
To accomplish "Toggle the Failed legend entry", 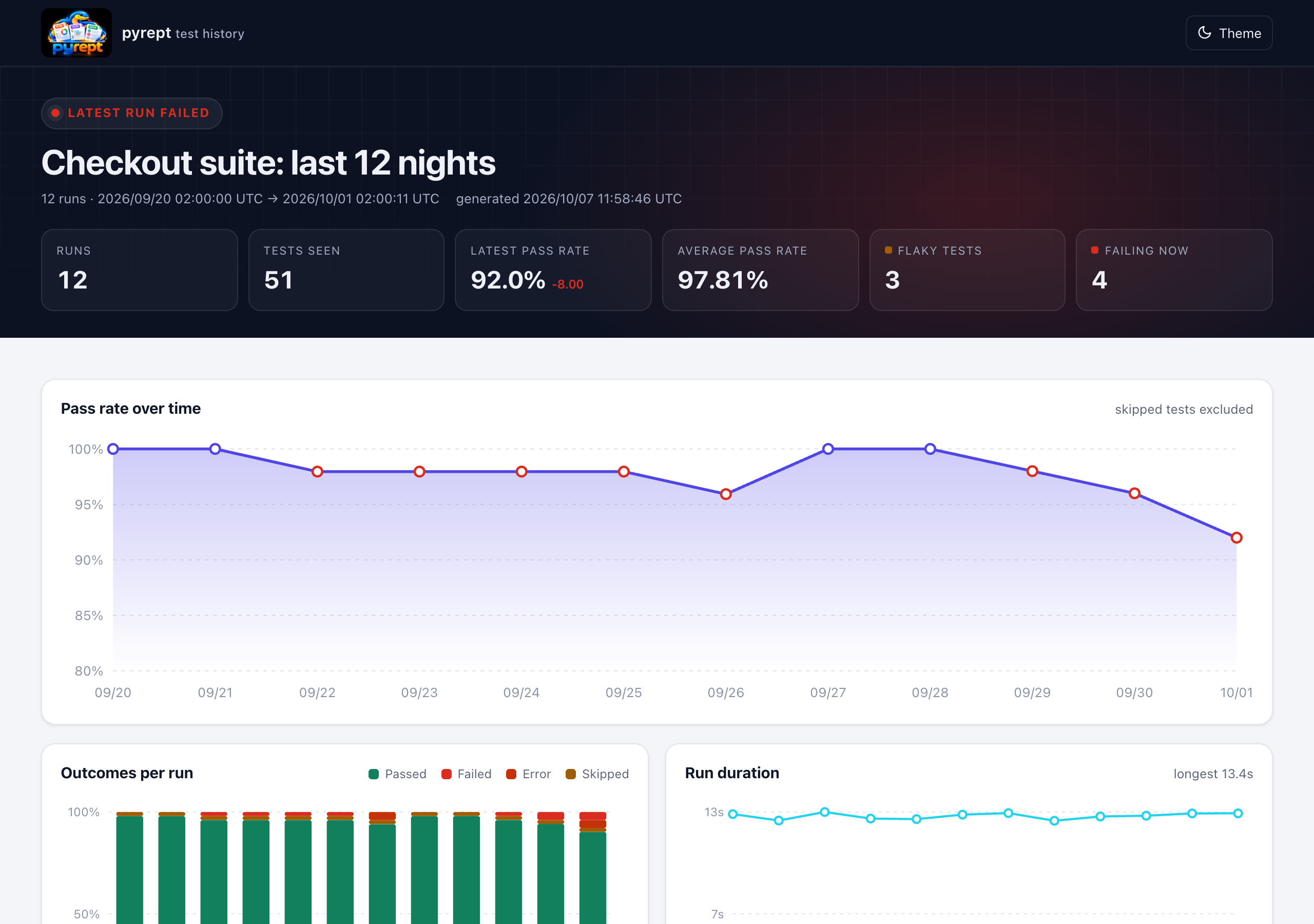I will pos(467,774).
